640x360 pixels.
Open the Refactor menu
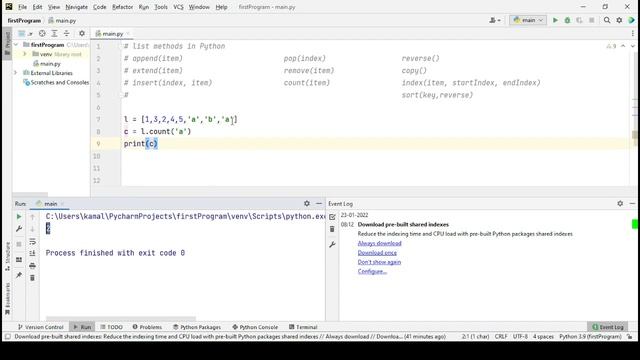coord(122,7)
